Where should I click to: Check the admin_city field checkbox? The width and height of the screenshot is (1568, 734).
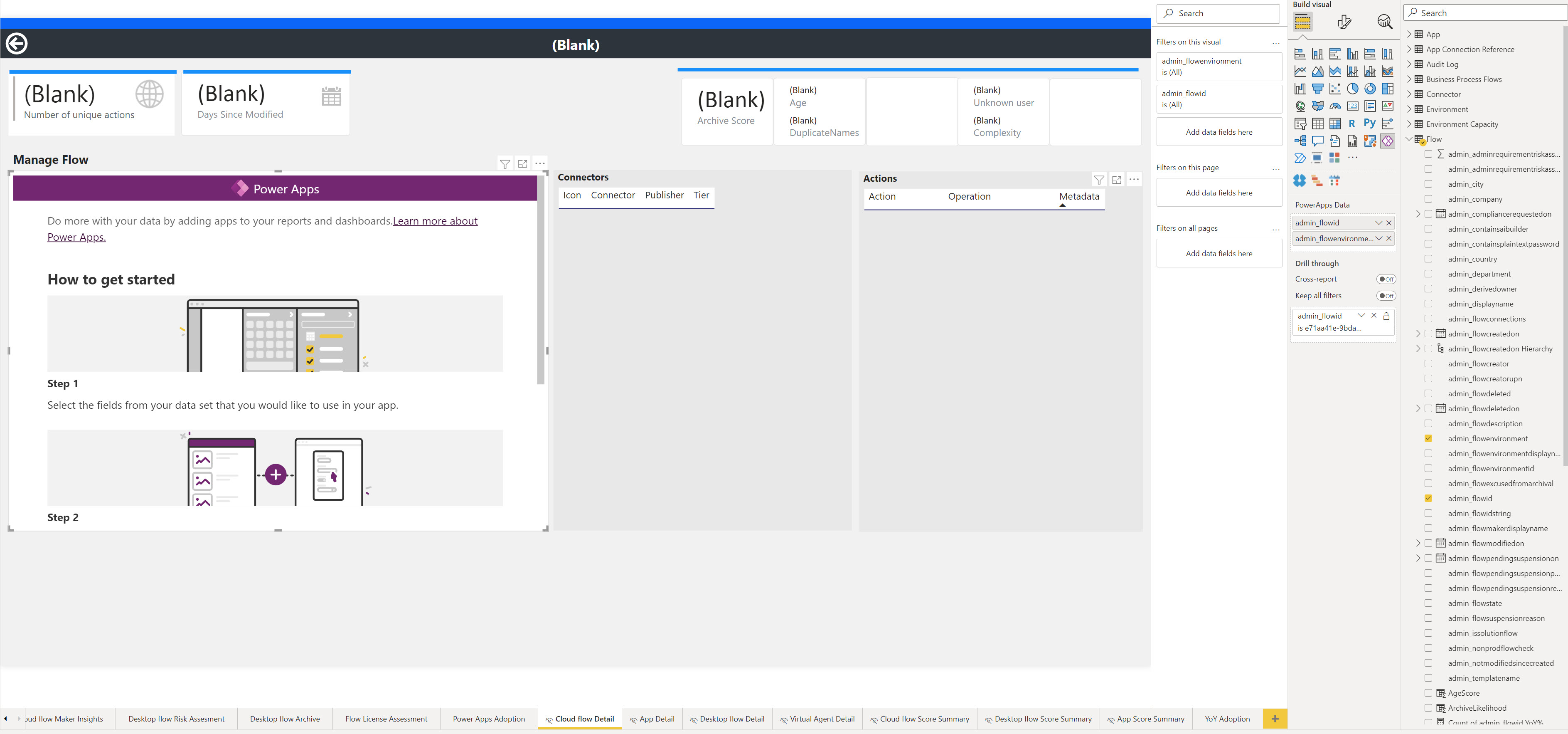(x=1429, y=183)
